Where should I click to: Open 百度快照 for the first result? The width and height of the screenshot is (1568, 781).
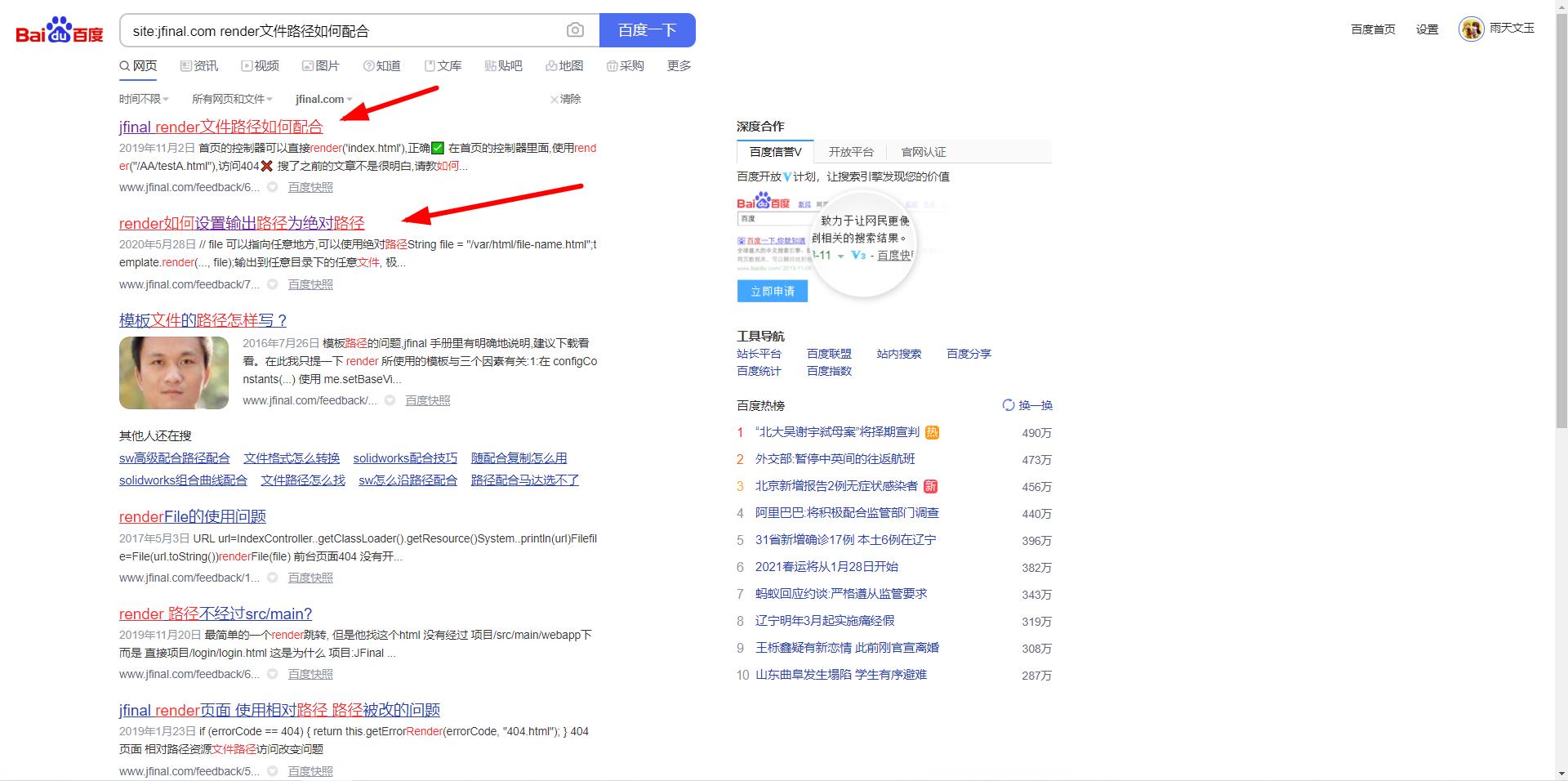310,187
